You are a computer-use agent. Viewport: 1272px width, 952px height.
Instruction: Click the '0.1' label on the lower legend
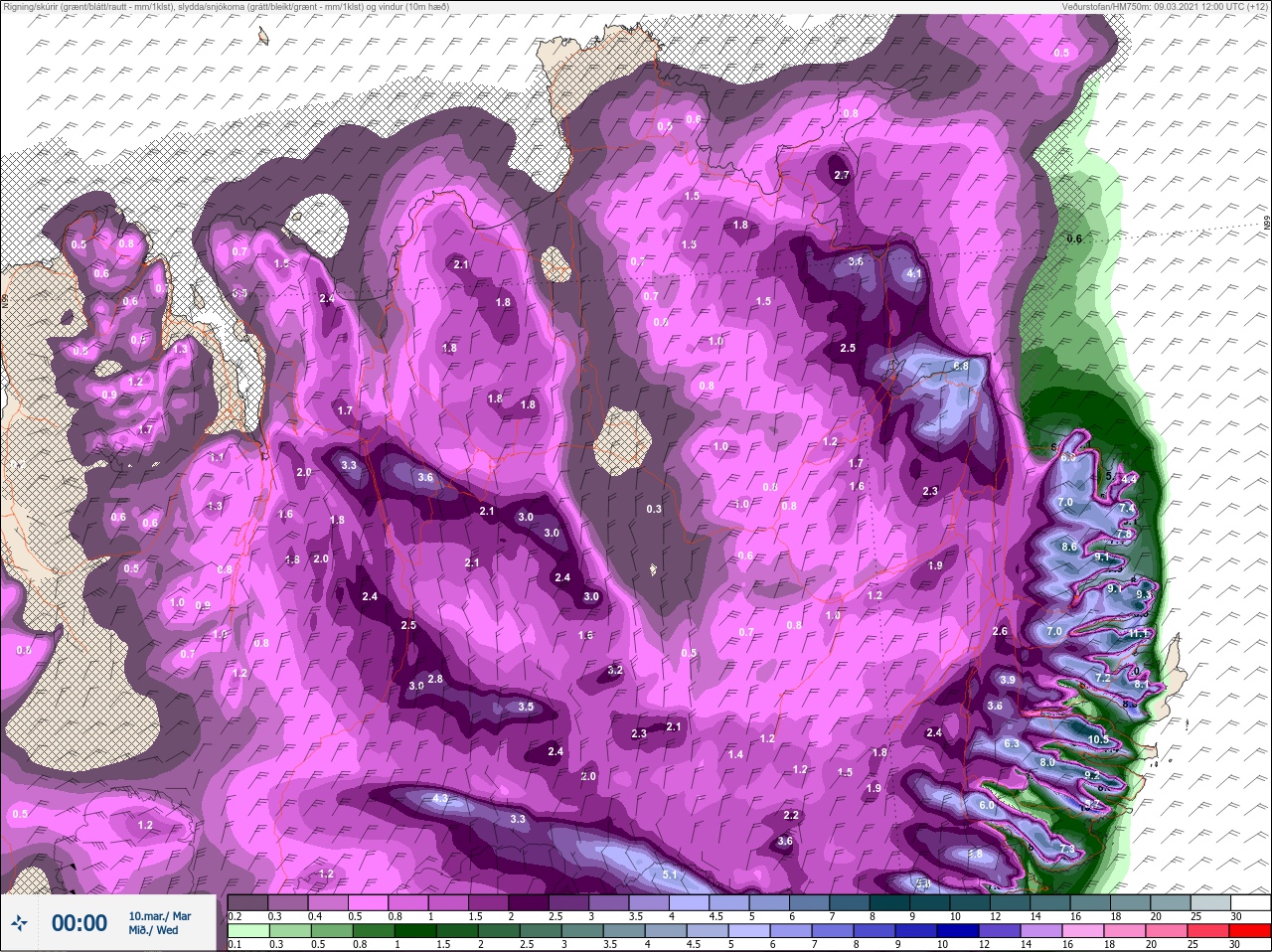[235, 944]
